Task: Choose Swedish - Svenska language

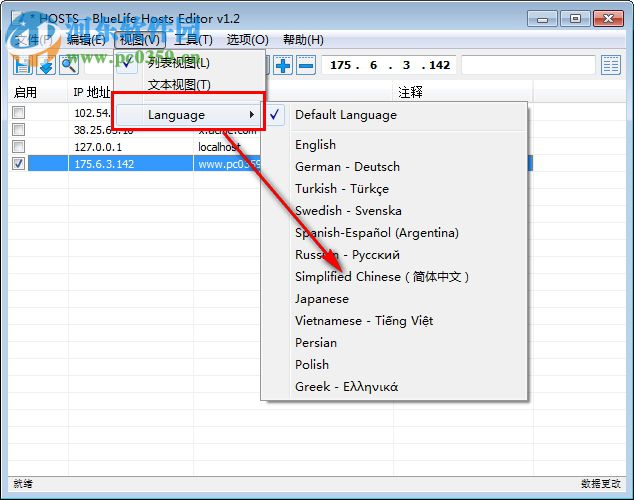Action: coord(394,211)
